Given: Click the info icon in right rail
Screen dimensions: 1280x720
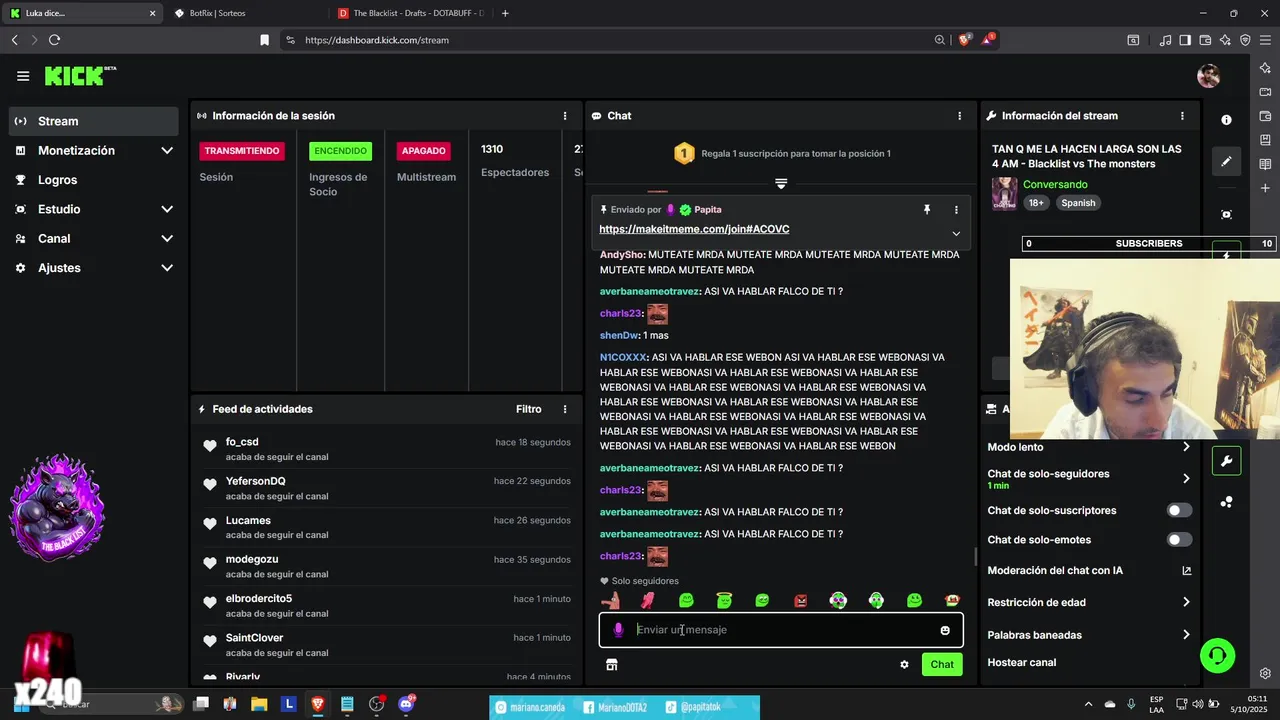Looking at the screenshot, I should click(1227, 119).
